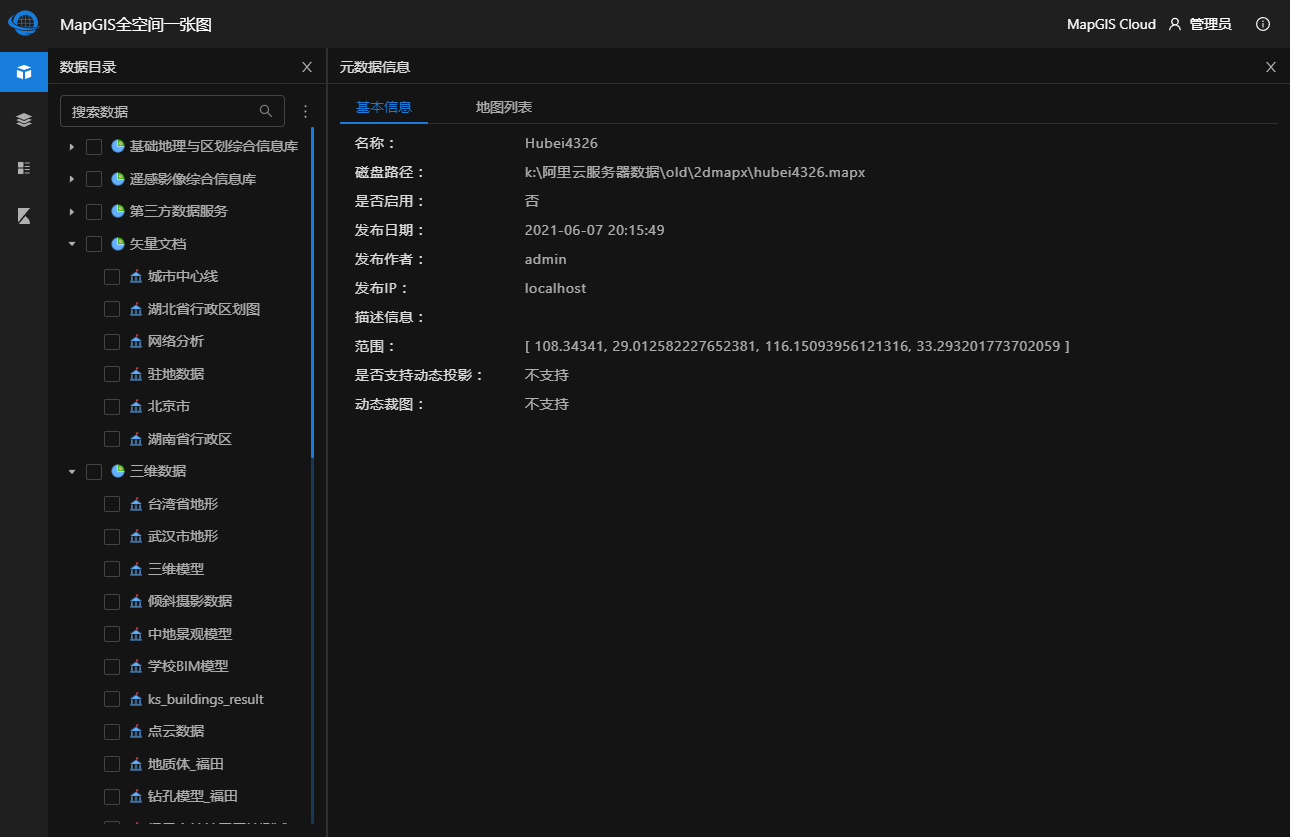Click the MapGIS globe logo icon
1290x837 pixels.
point(23,23)
